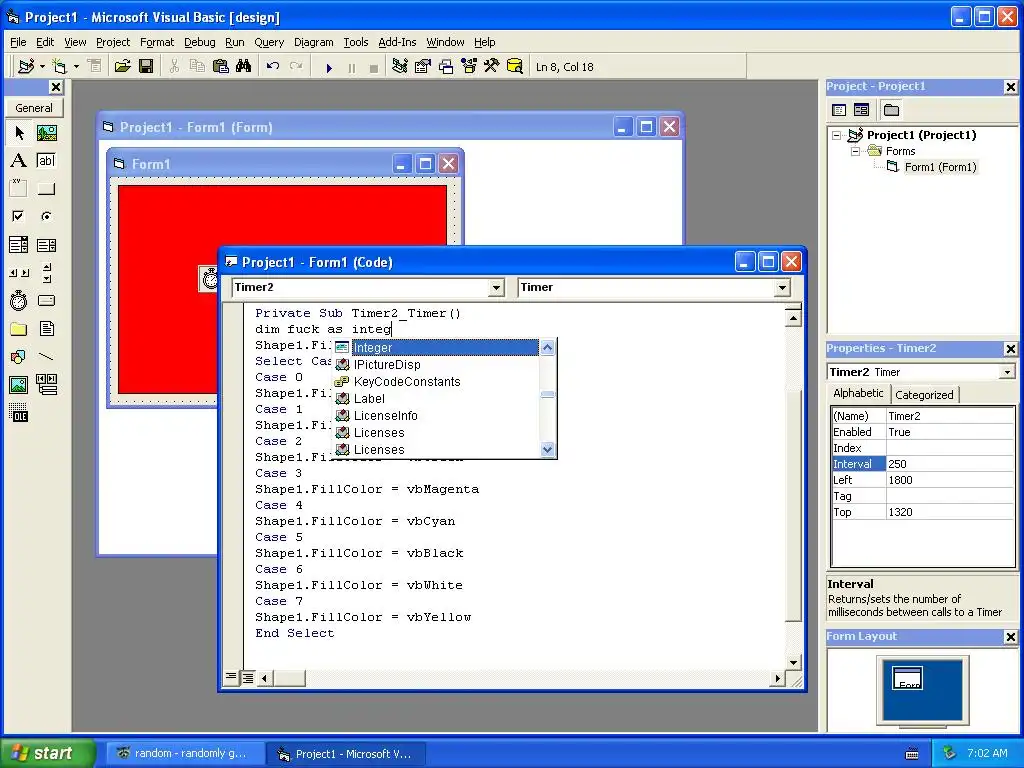Select the Shape control in the toolbox
Viewport: 1024px width, 768px height.
click(x=19, y=357)
